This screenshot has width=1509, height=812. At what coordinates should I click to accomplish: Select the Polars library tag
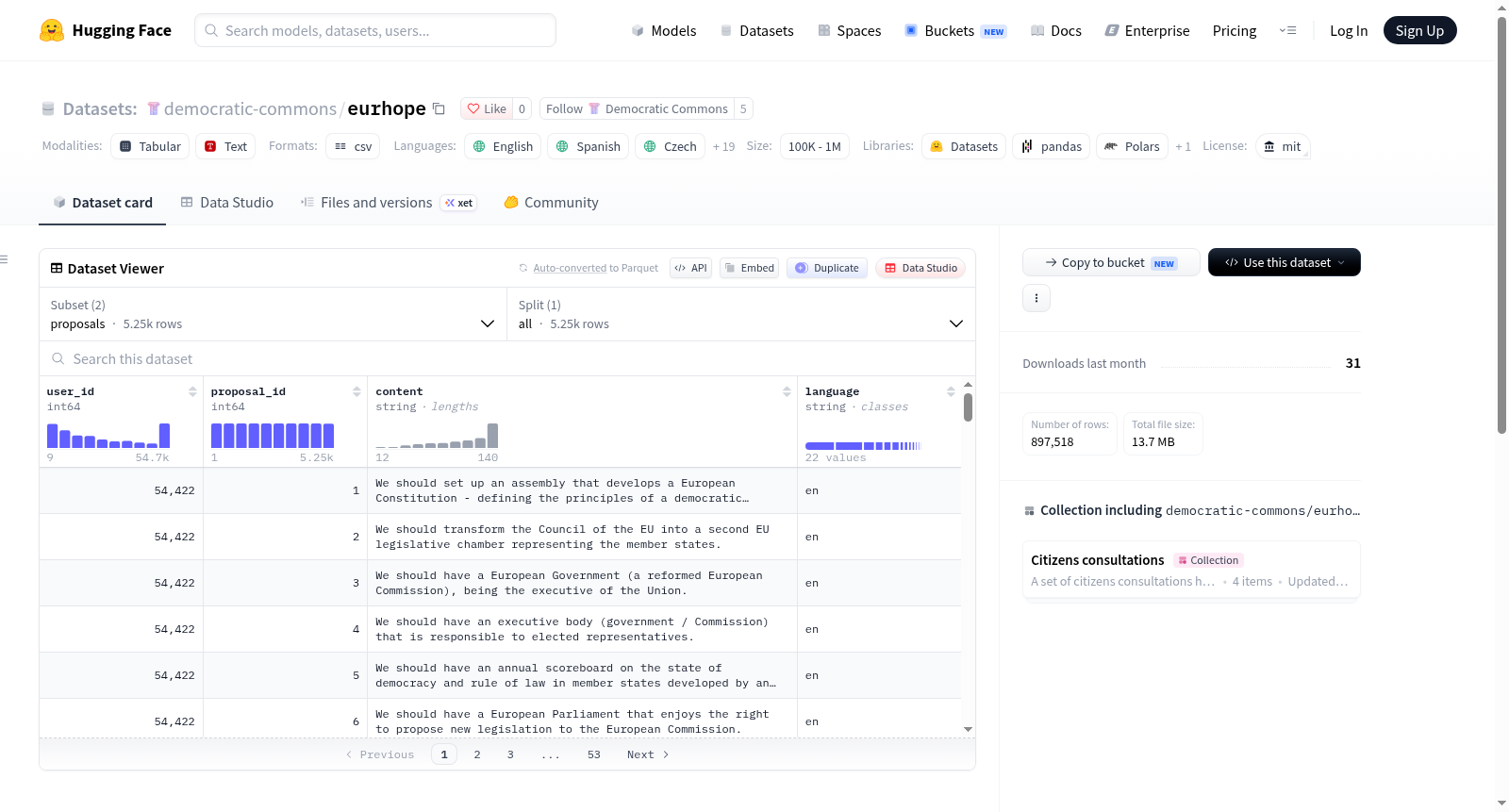pos(1132,146)
